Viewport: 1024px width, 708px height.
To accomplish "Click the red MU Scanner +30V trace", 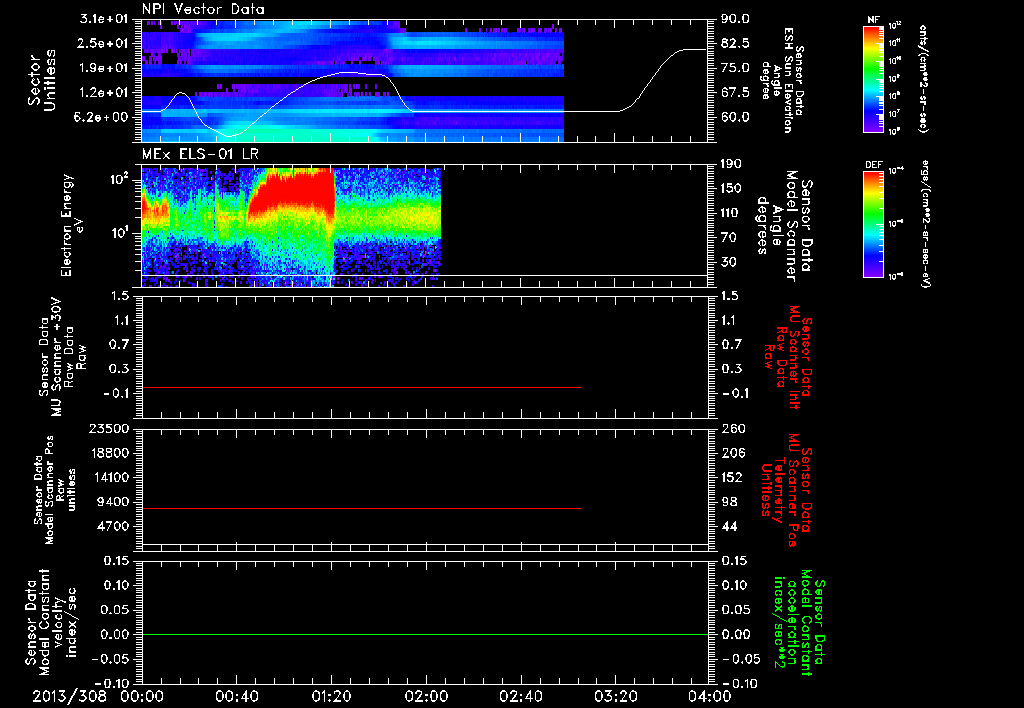I will point(361,388).
